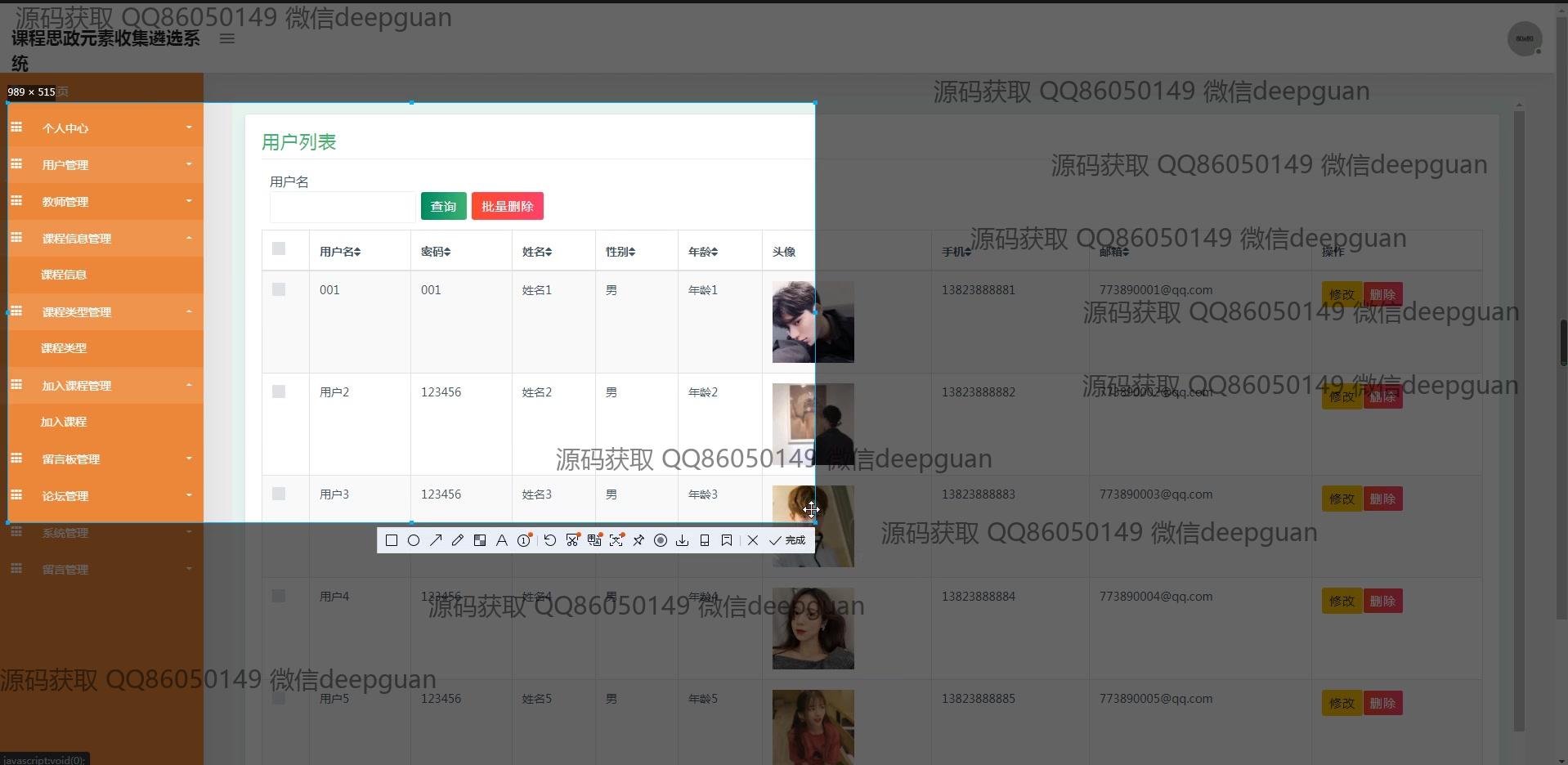Choose the arrow drawing tool
This screenshot has width=1568, height=765.
tap(436, 540)
